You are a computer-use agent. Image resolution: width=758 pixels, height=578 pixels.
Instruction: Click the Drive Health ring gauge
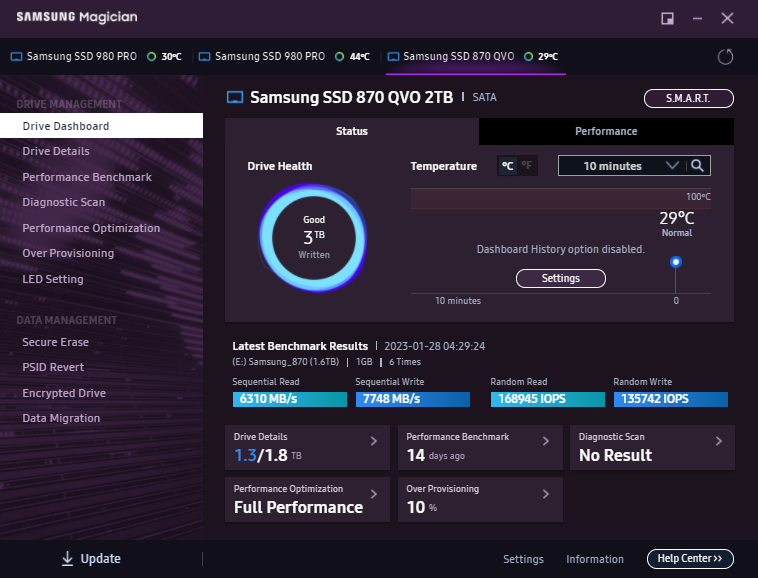point(313,238)
